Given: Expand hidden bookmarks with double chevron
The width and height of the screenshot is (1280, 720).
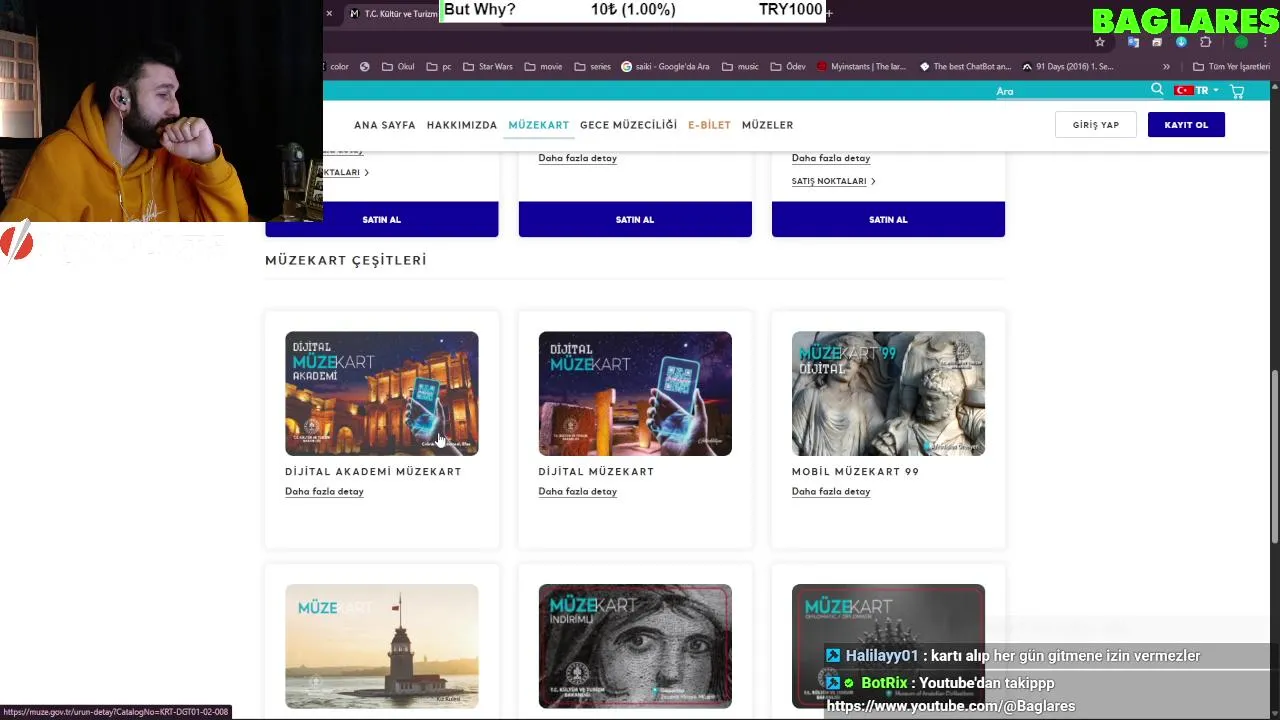Looking at the screenshot, I should tap(1166, 67).
